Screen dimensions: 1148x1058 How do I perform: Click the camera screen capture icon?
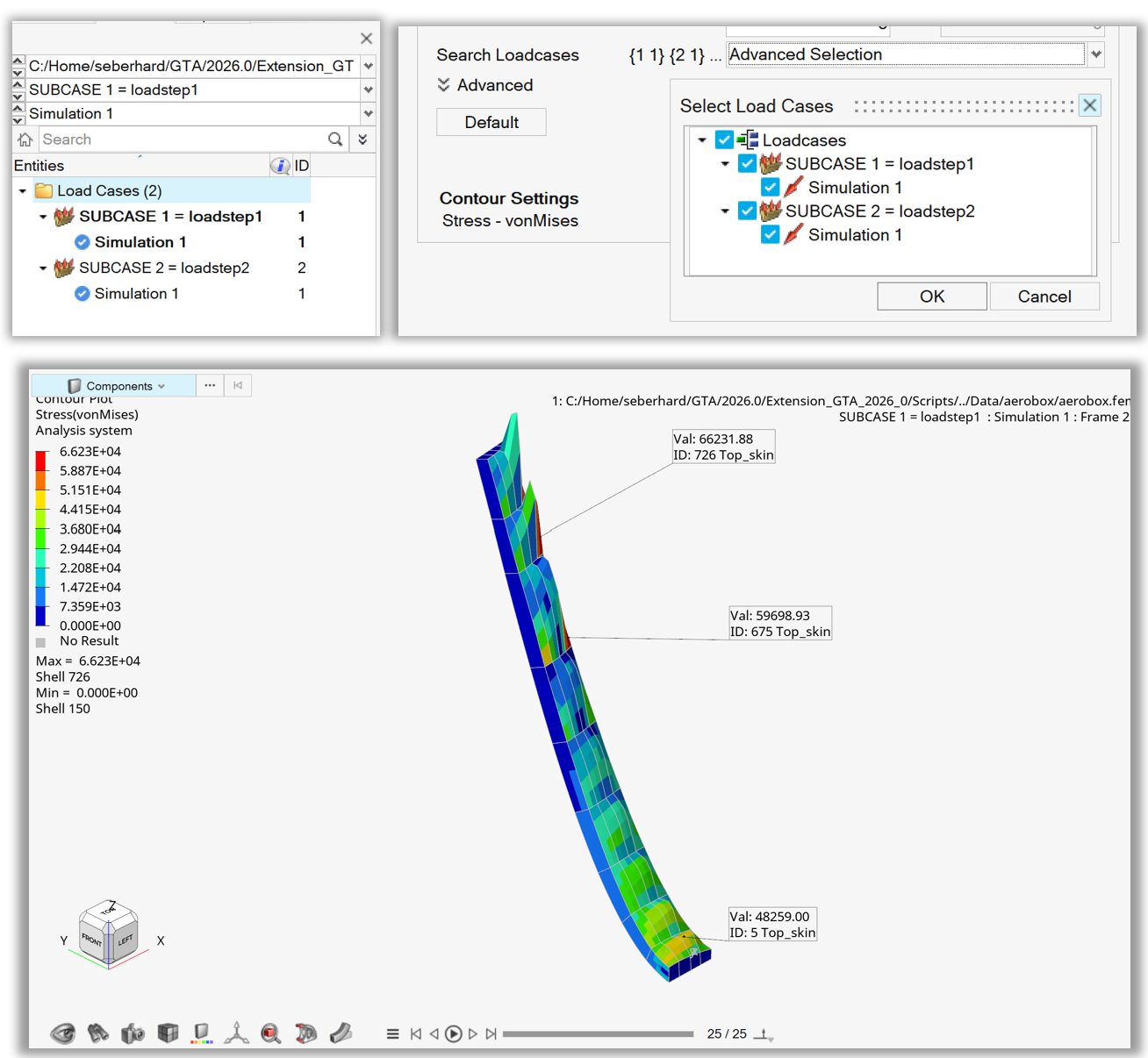133,1033
